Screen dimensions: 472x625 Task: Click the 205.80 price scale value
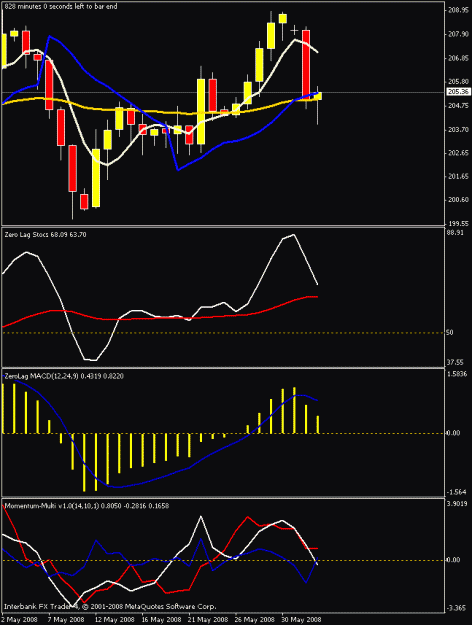point(458,81)
